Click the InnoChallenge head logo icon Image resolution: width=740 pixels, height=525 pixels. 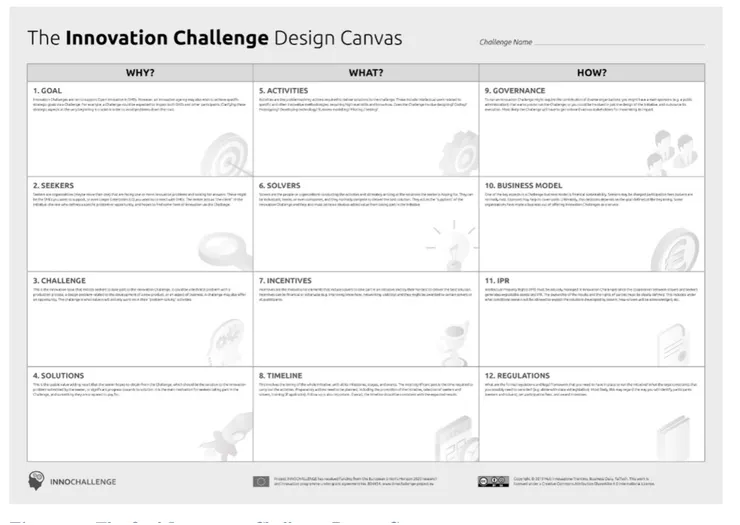pos(40,480)
